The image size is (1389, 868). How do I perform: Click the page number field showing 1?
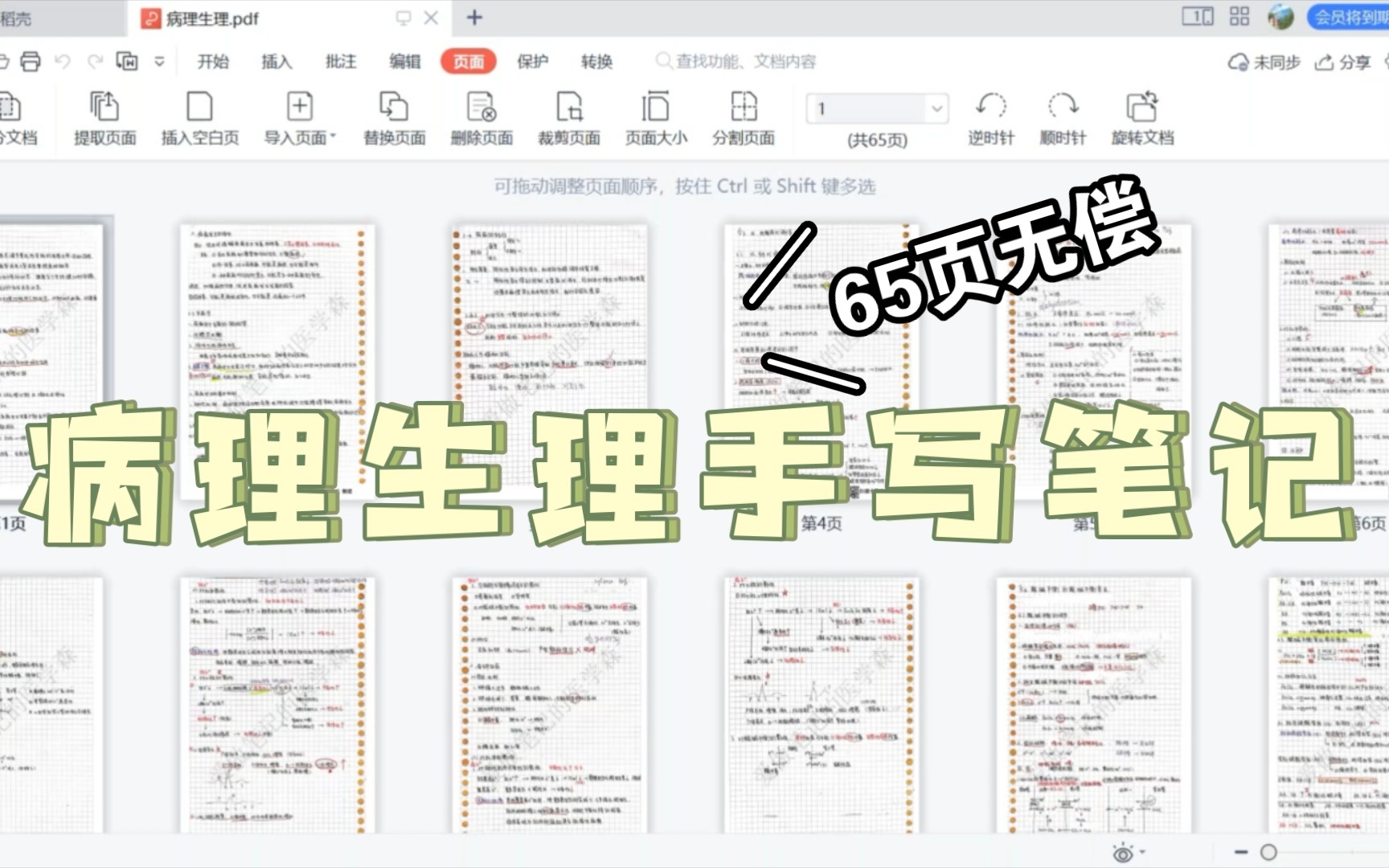(x=867, y=108)
